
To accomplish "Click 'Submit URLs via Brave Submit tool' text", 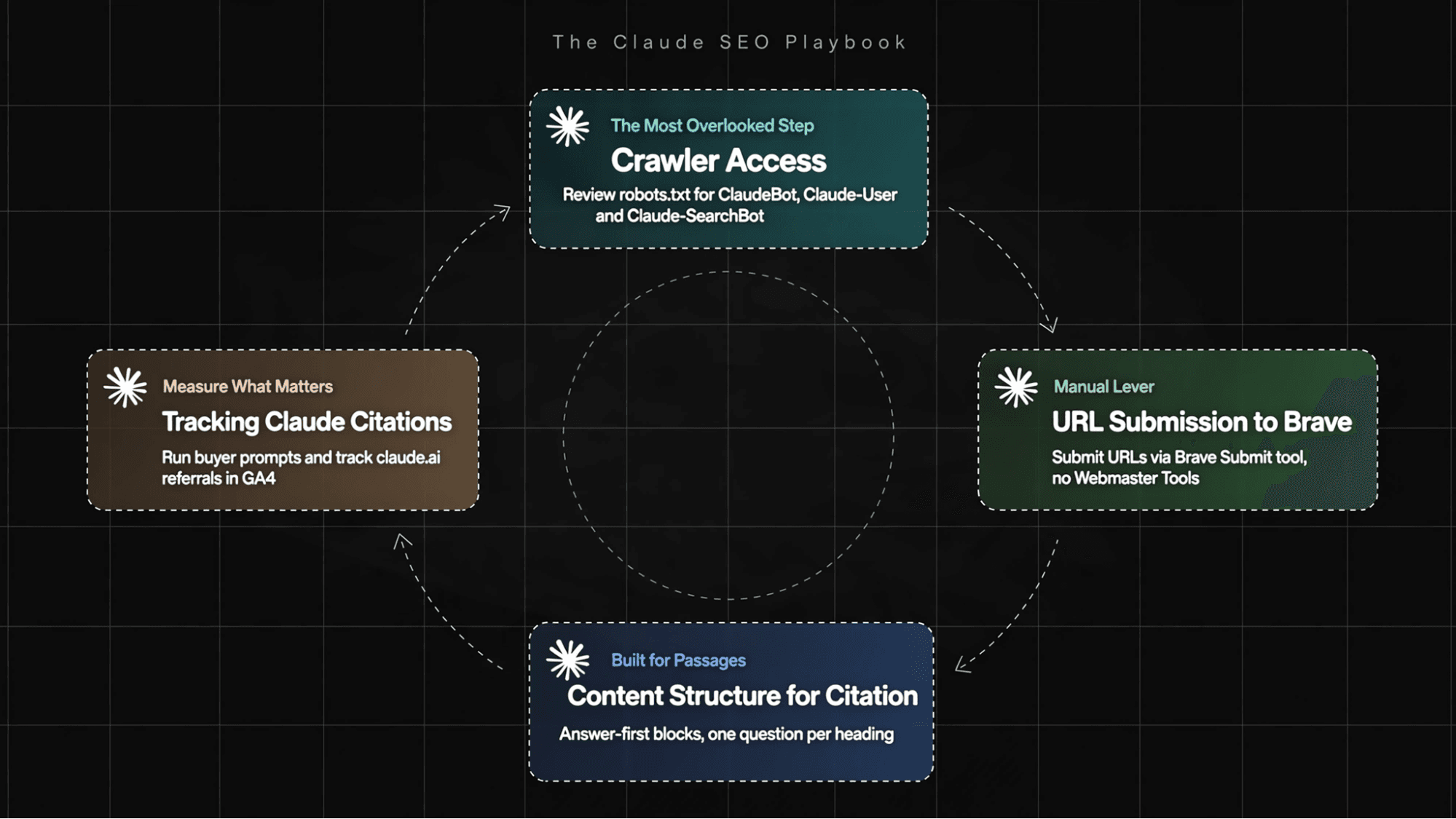I will tap(1179, 467).
